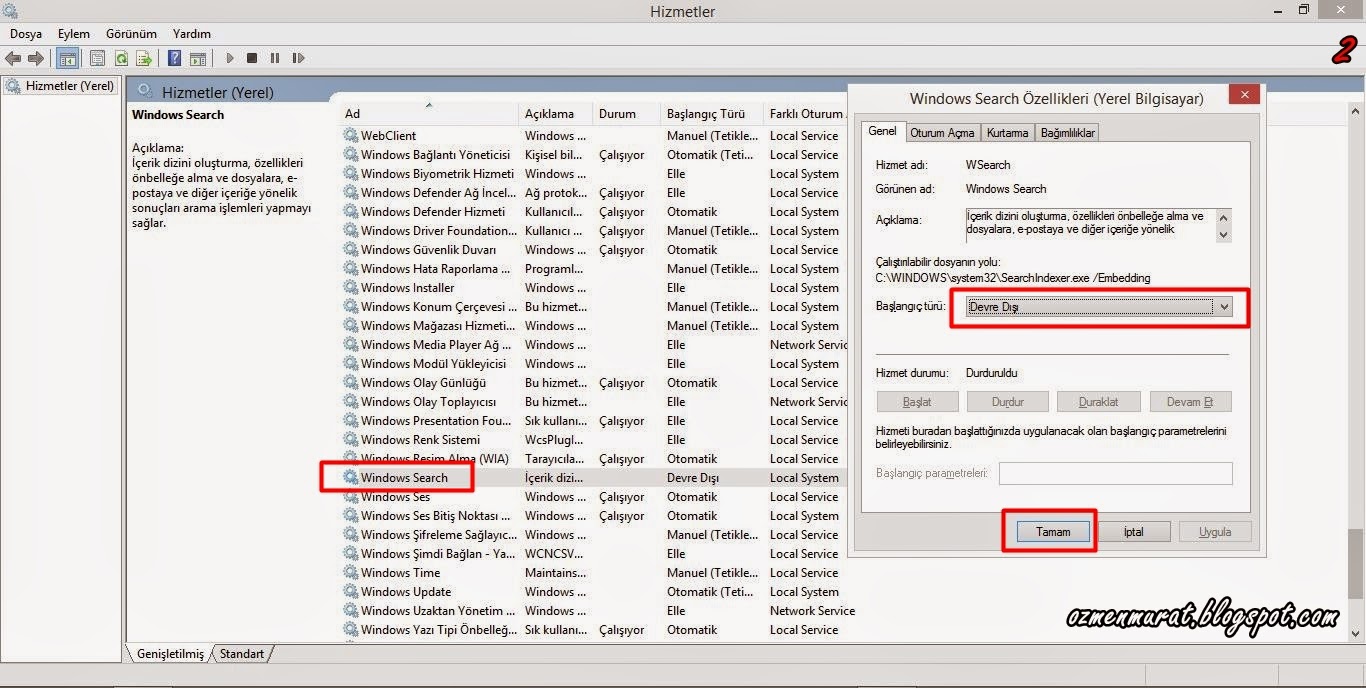The width and height of the screenshot is (1366, 688).
Task: Select the Windows Media Player Ağ service row
Action: tap(595, 344)
